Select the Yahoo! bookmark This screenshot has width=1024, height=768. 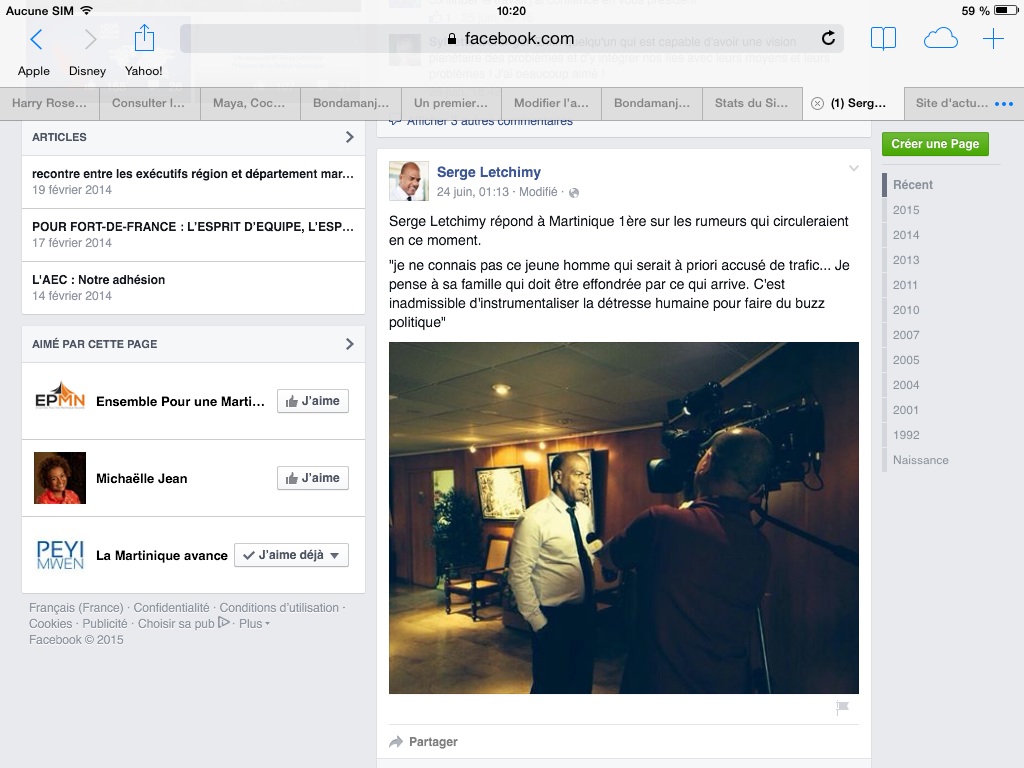pyautogui.click(x=144, y=71)
